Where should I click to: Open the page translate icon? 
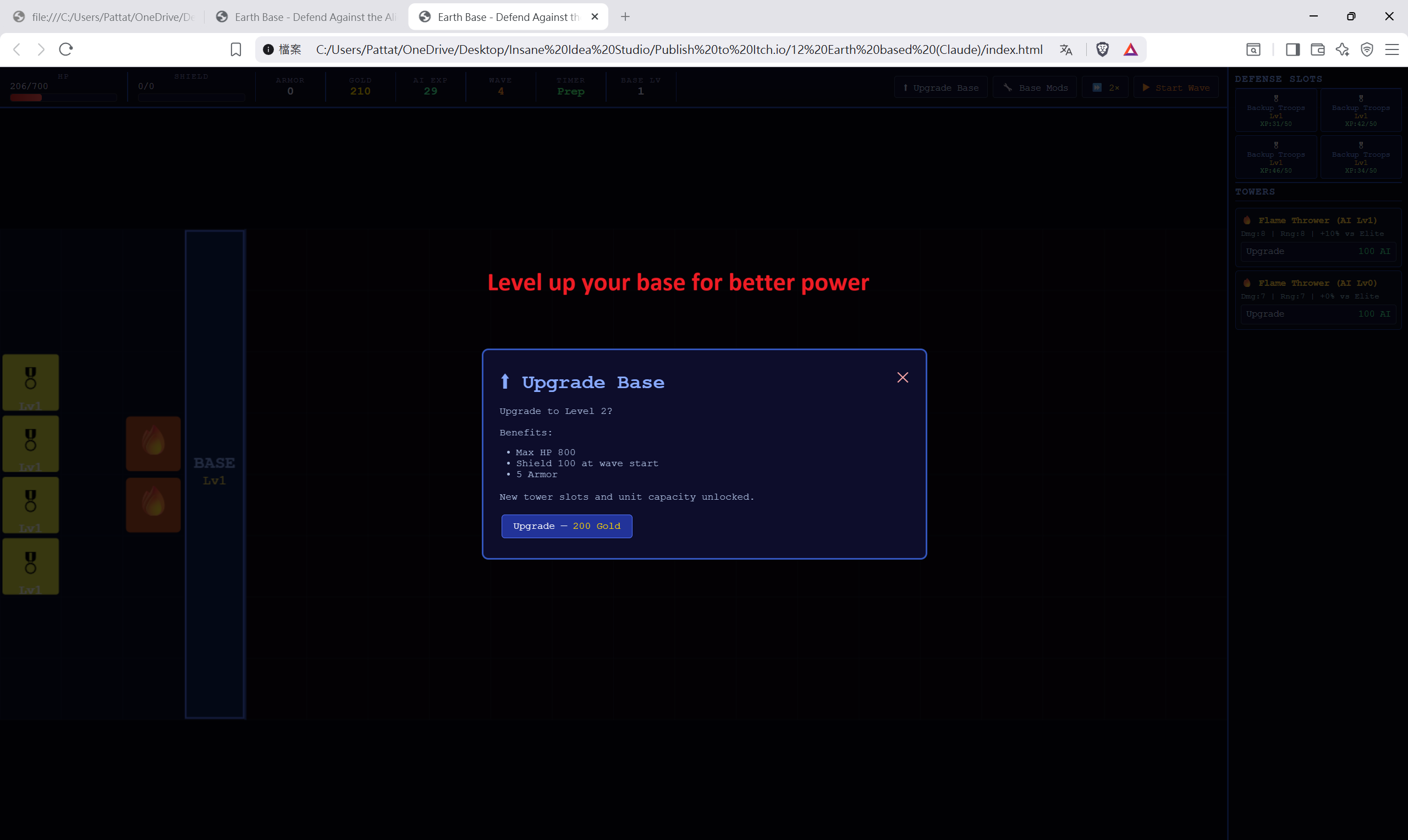1066,50
